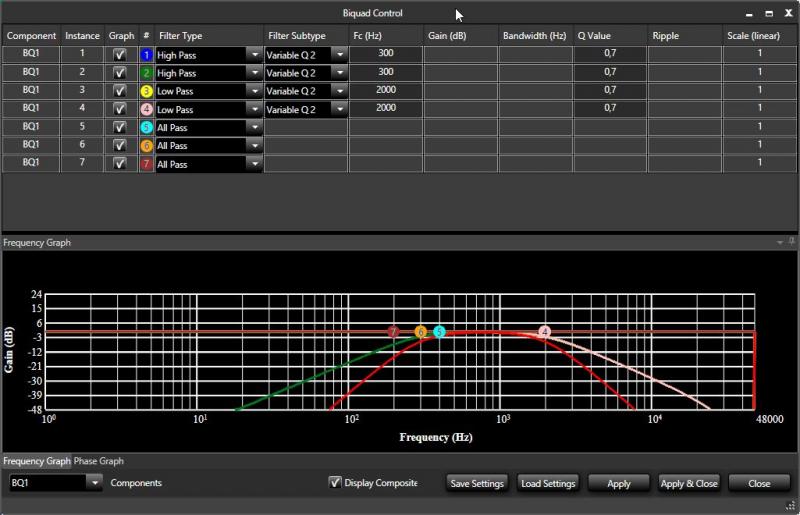The width and height of the screenshot is (800, 515).
Task: Expand Filter Subtype dropdown for instance 3
Action: (340, 91)
